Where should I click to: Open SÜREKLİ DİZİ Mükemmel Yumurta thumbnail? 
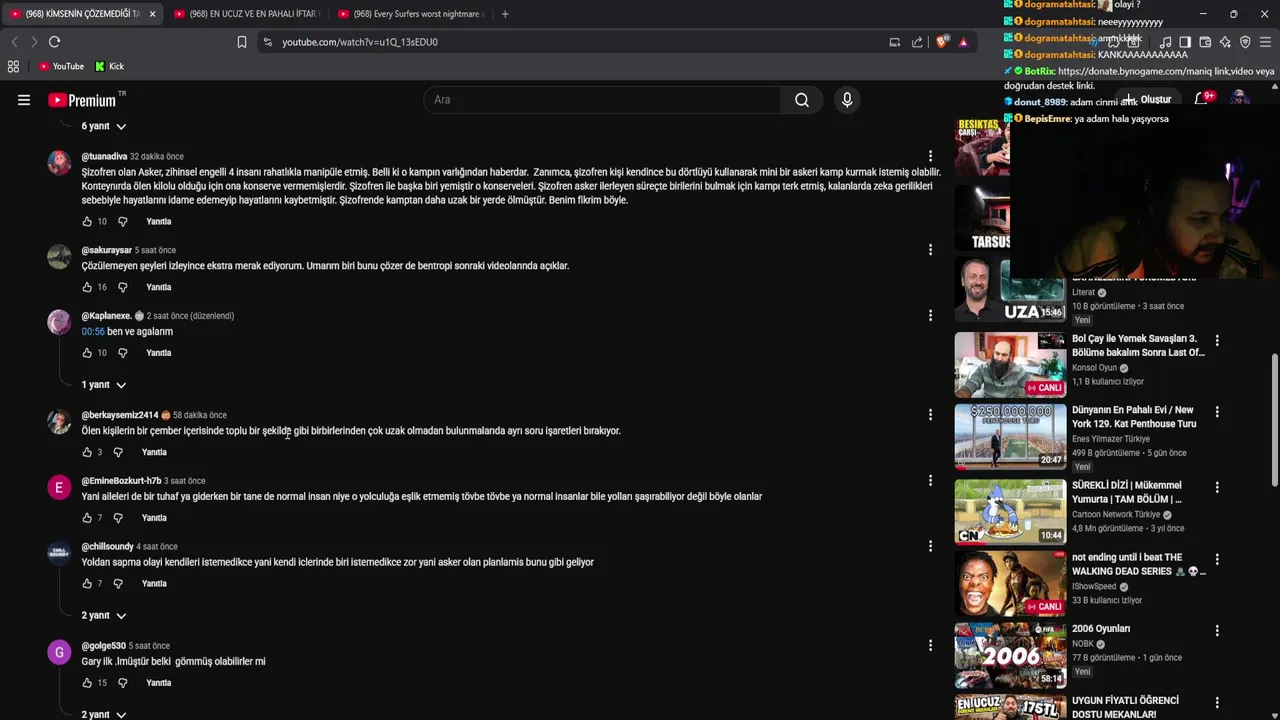point(1010,512)
